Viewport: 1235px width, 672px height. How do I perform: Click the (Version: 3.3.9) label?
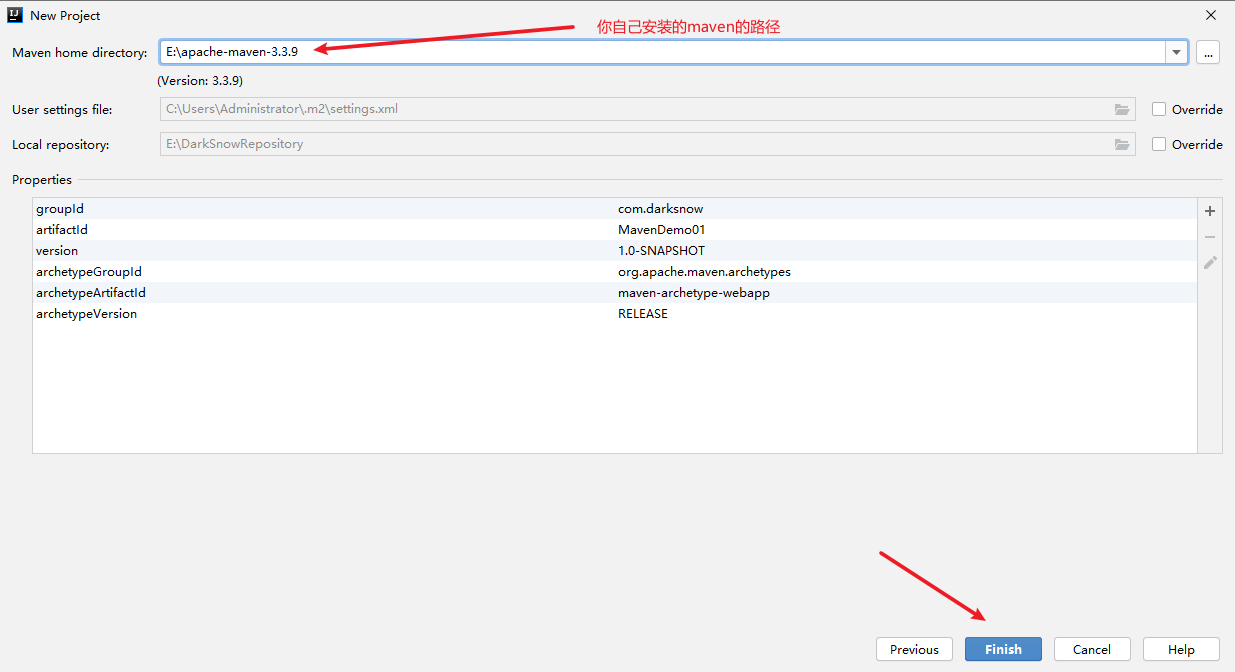coord(200,80)
